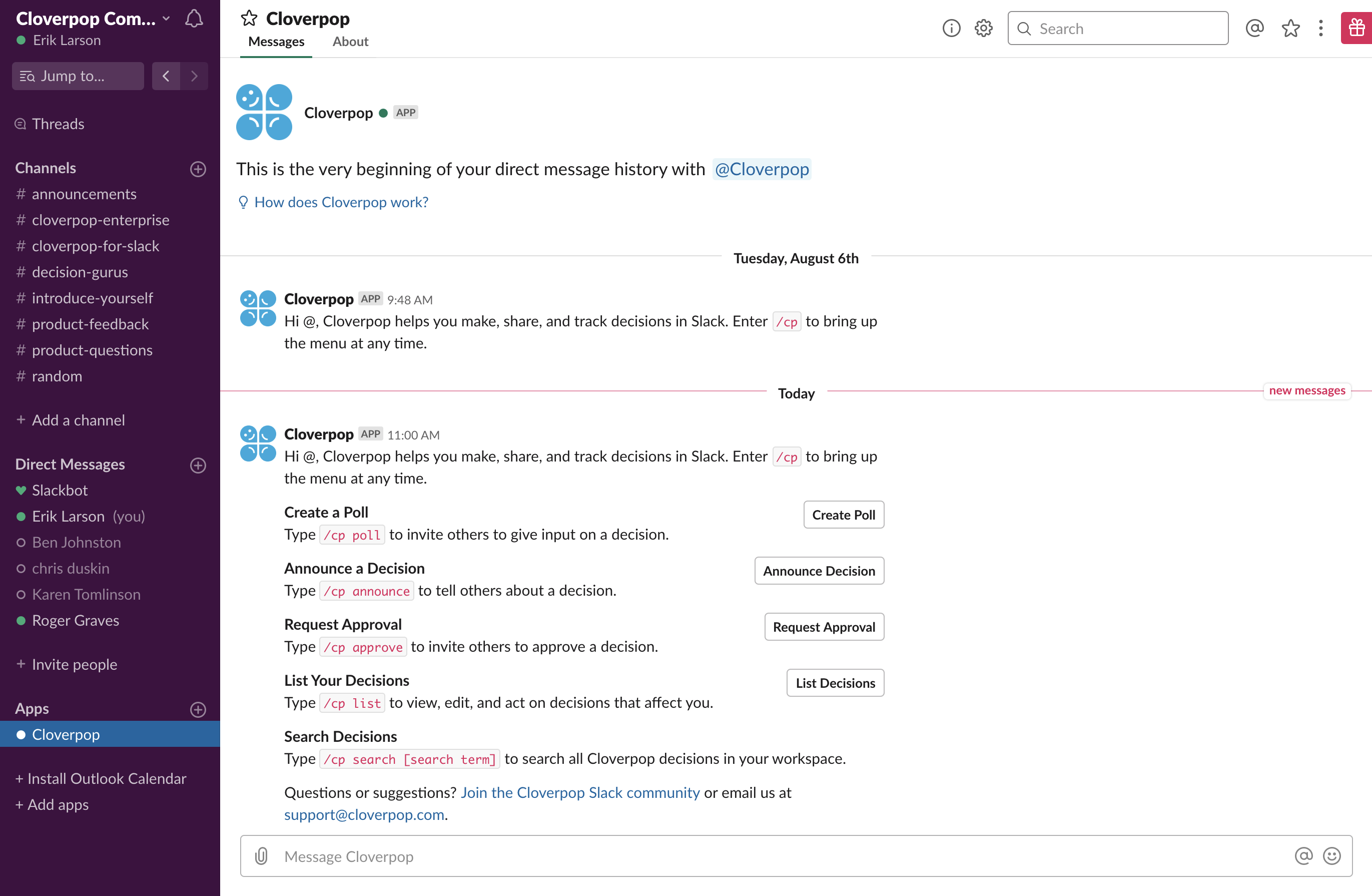Viewport: 1372px width, 896px height.
Task: Star the Cloverpop conversation
Action: 249,19
